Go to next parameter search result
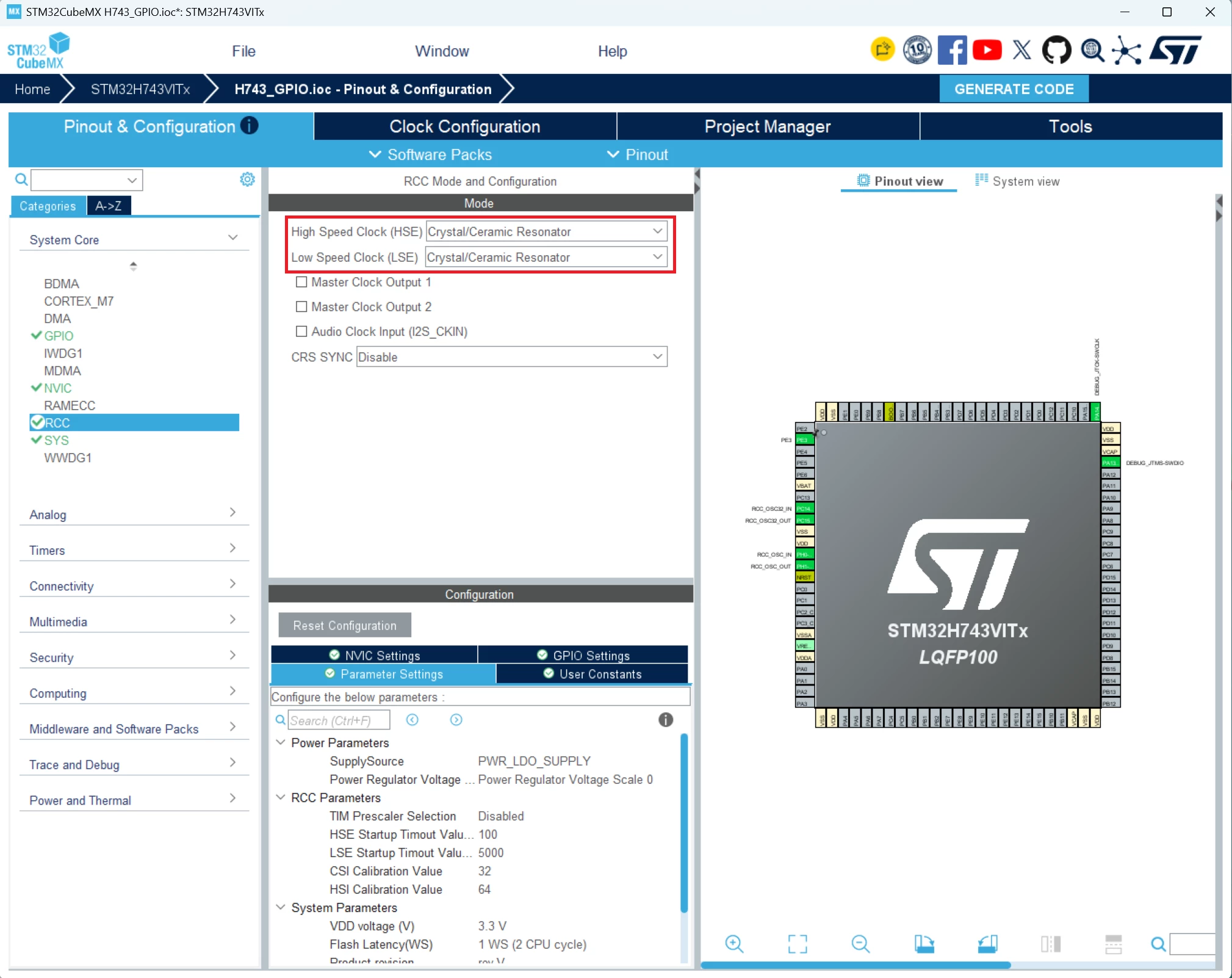The height and width of the screenshot is (978, 1232). (456, 720)
